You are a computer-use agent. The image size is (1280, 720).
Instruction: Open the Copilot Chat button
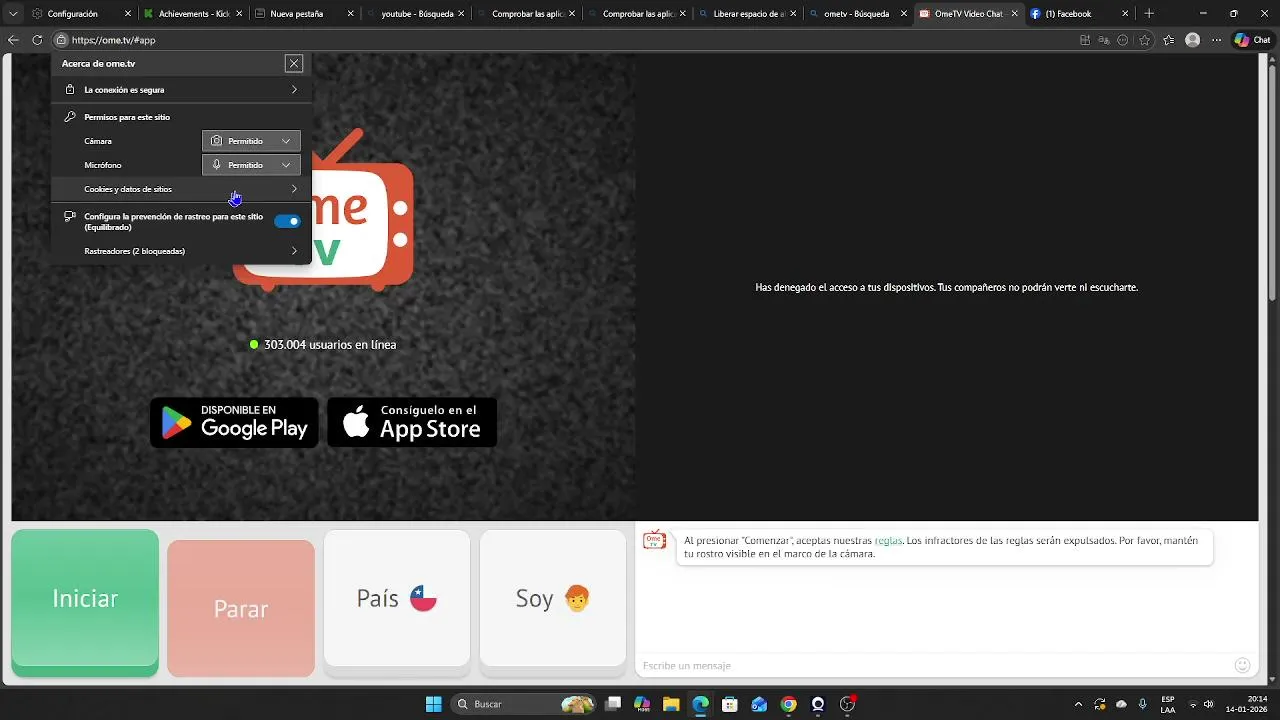tap(1253, 40)
